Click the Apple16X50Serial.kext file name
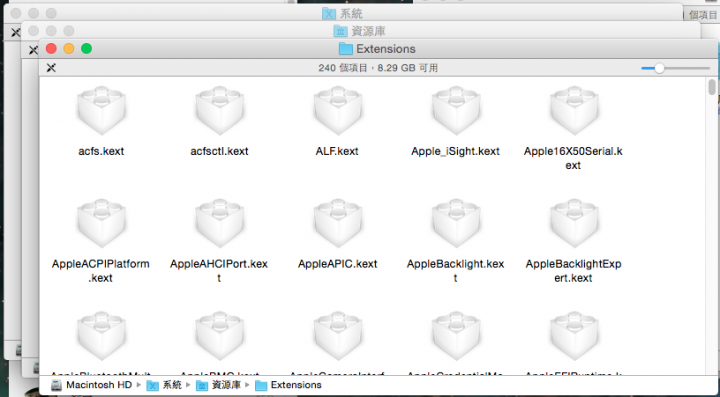Screen dimensions: 720x397 pos(574,158)
